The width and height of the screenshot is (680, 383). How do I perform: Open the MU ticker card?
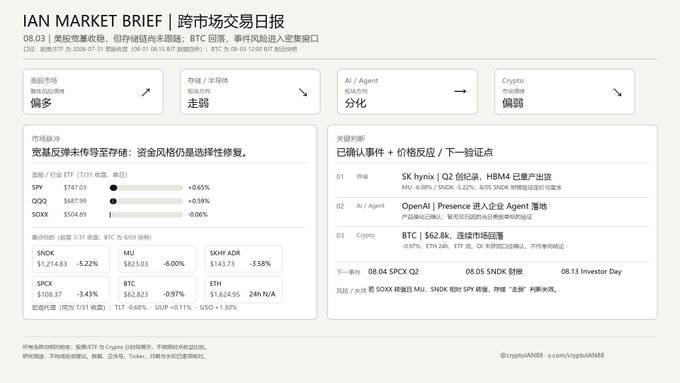pos(157,259)
